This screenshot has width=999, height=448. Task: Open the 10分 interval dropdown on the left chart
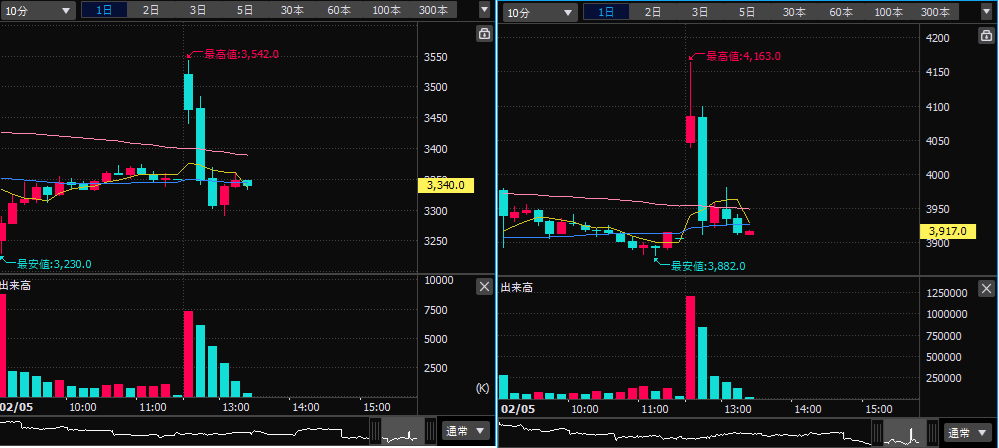[x=38, y=11]
